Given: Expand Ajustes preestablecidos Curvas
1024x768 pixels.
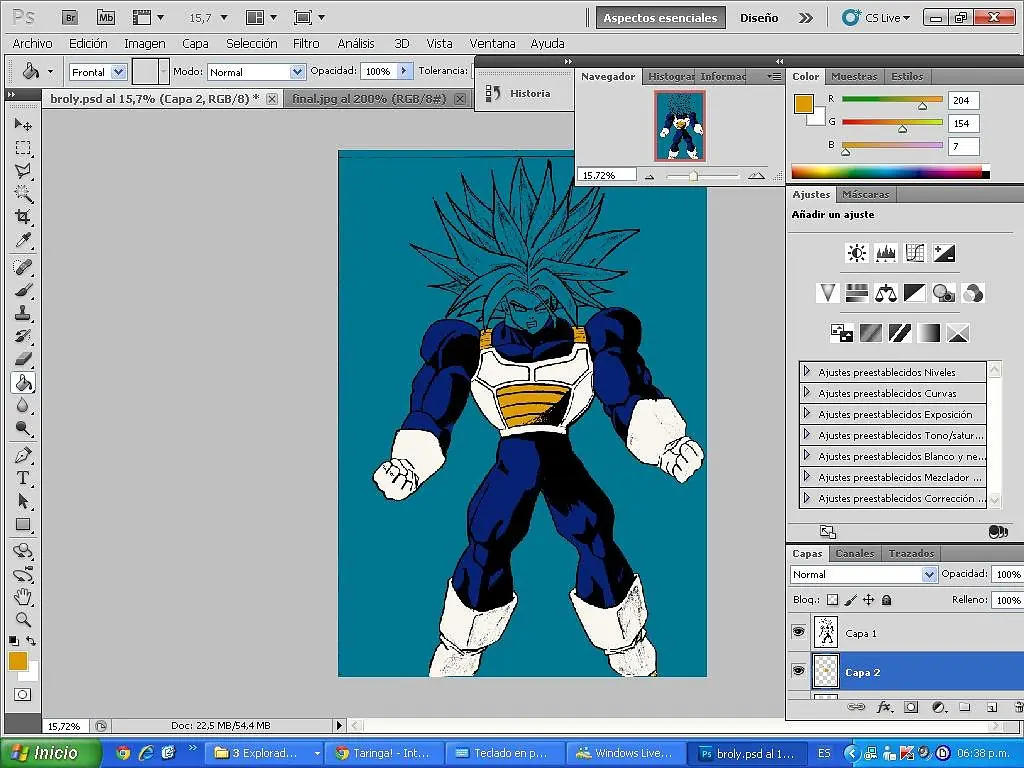Looking at the screenshot, I should 807,392.
